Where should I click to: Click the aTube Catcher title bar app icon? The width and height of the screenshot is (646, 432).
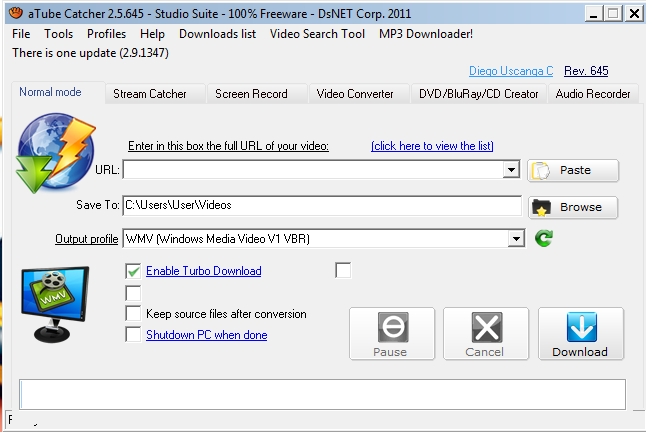click(x=16, y=13)
